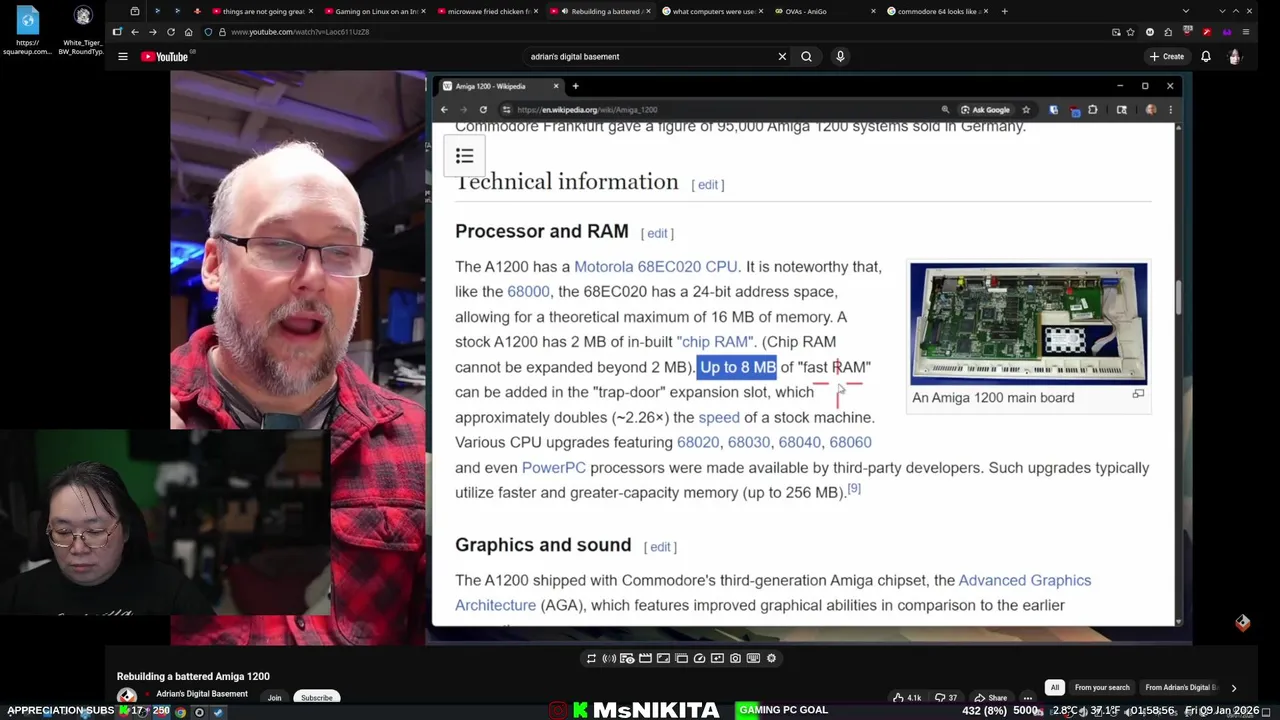Screen dimensions: 1280x720
Task: Click the outer browser home icon
Action: pos(189,32)
